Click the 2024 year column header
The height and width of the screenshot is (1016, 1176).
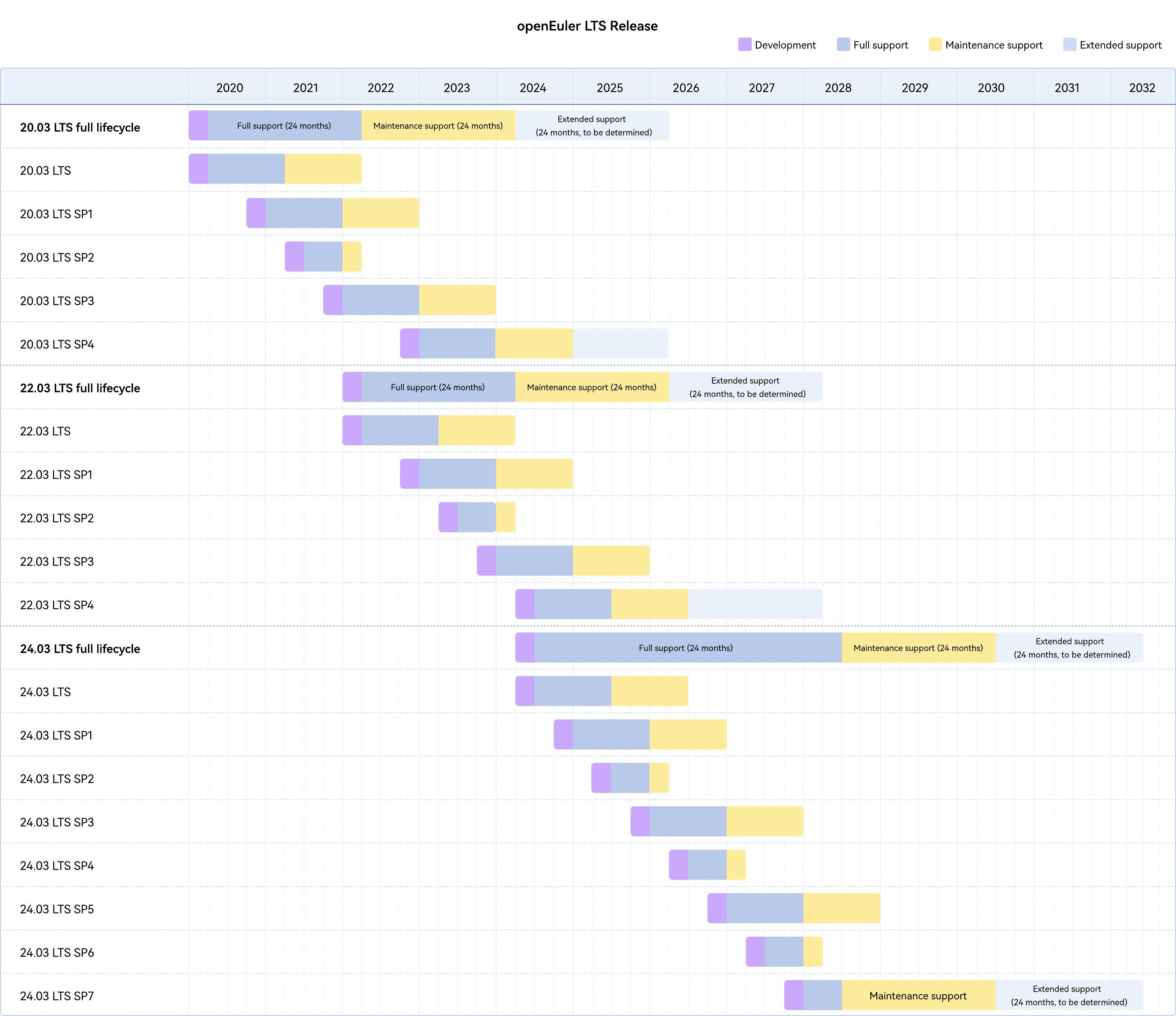tap(532, 87)
